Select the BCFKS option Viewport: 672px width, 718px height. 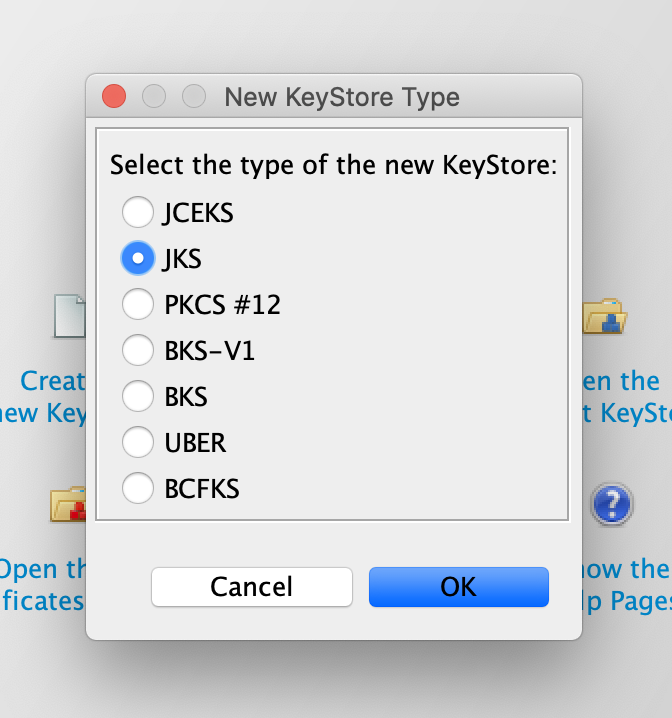pyautogui.click(x=137, y=488)
